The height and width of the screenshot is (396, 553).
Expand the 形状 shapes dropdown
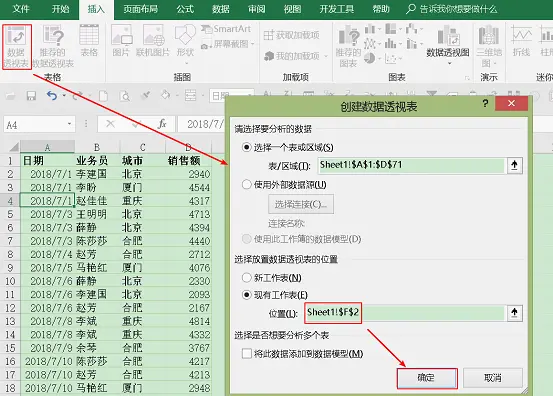(186, 63)
